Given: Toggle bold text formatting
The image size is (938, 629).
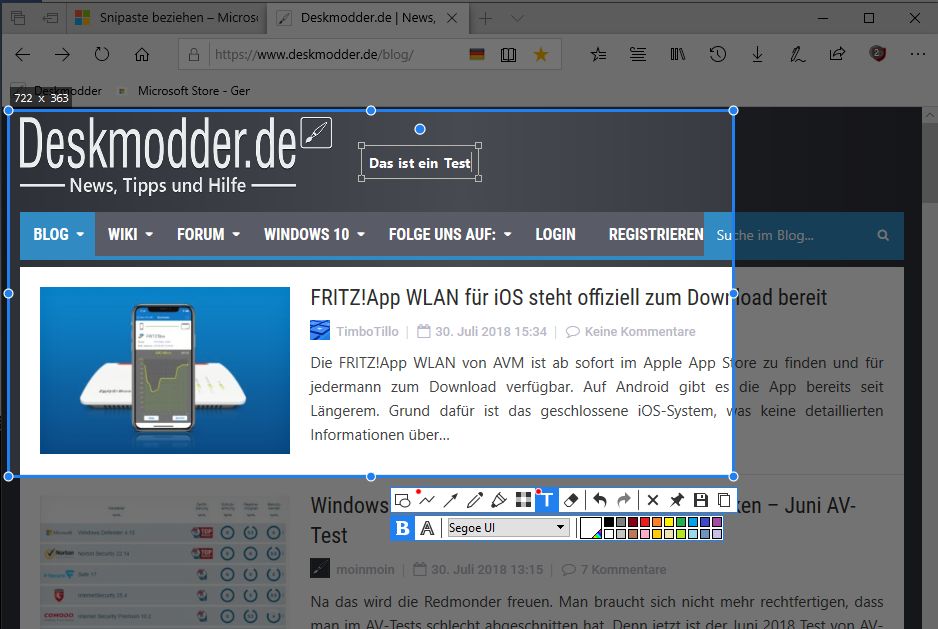Looking at the screenshot, I should tap(403, 528).
